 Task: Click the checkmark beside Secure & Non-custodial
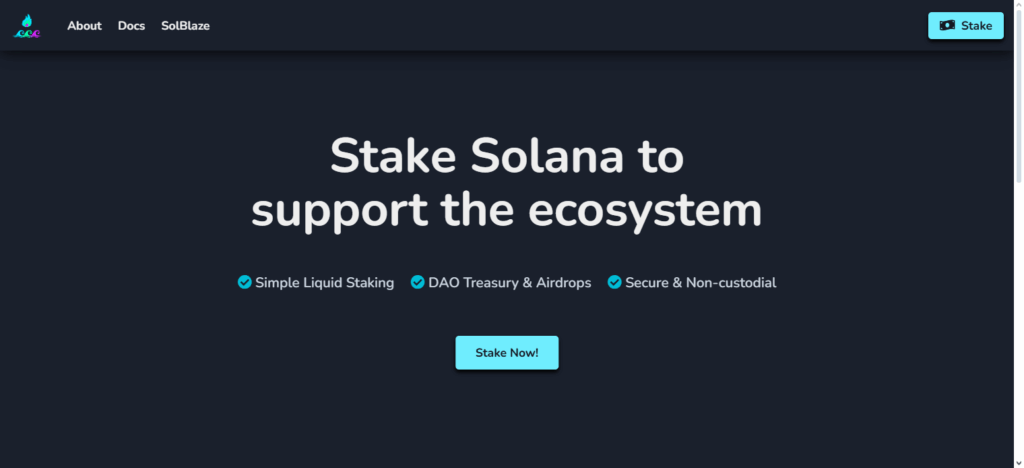point(614,282)
